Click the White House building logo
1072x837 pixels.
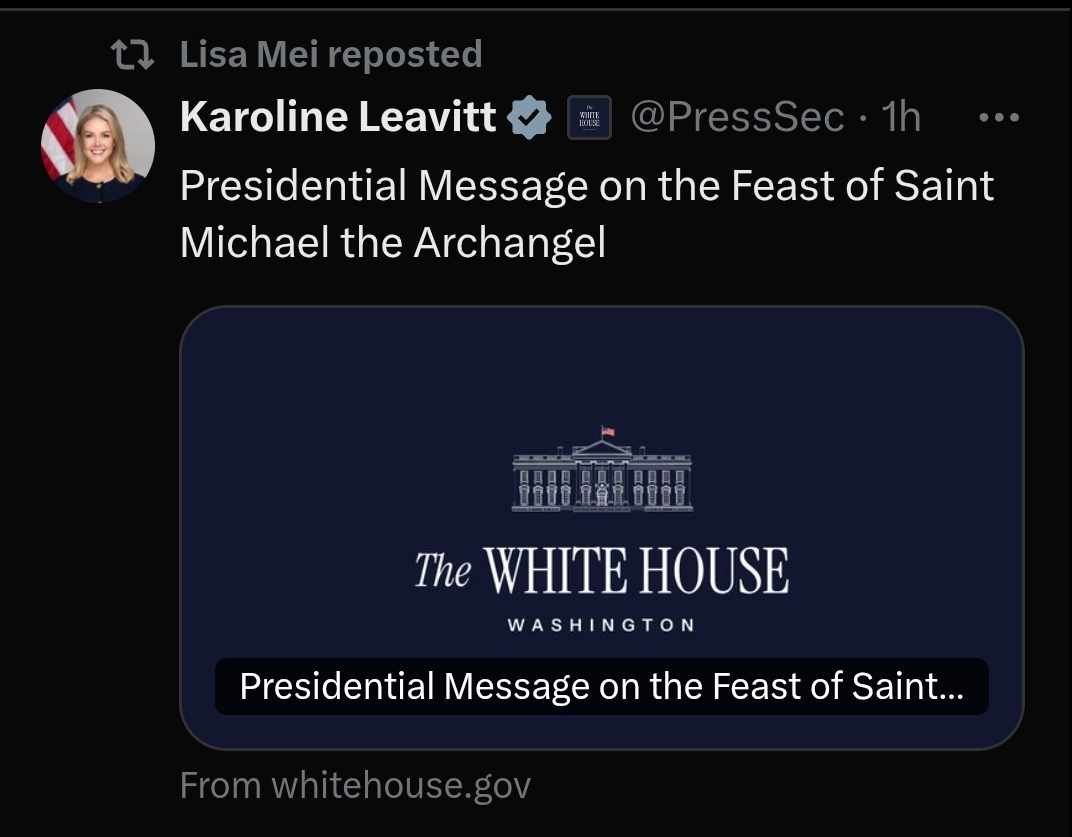[601, 478]
